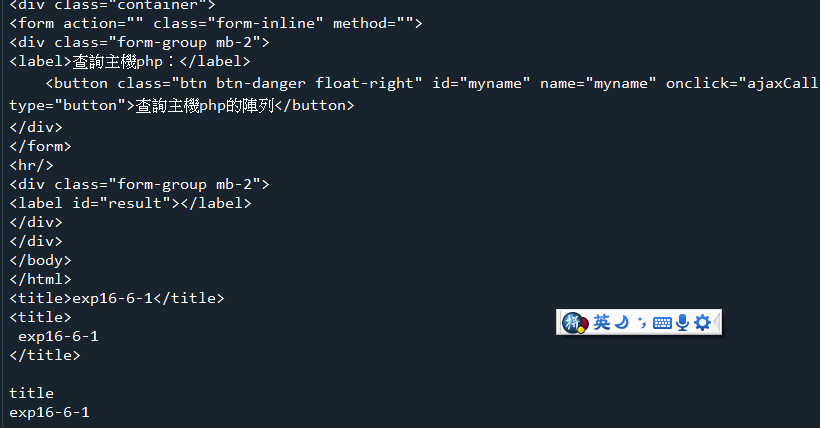Open the soft keyboard from IME toolbar
This screenshot has height=428, width=820.
pos(662,323)
